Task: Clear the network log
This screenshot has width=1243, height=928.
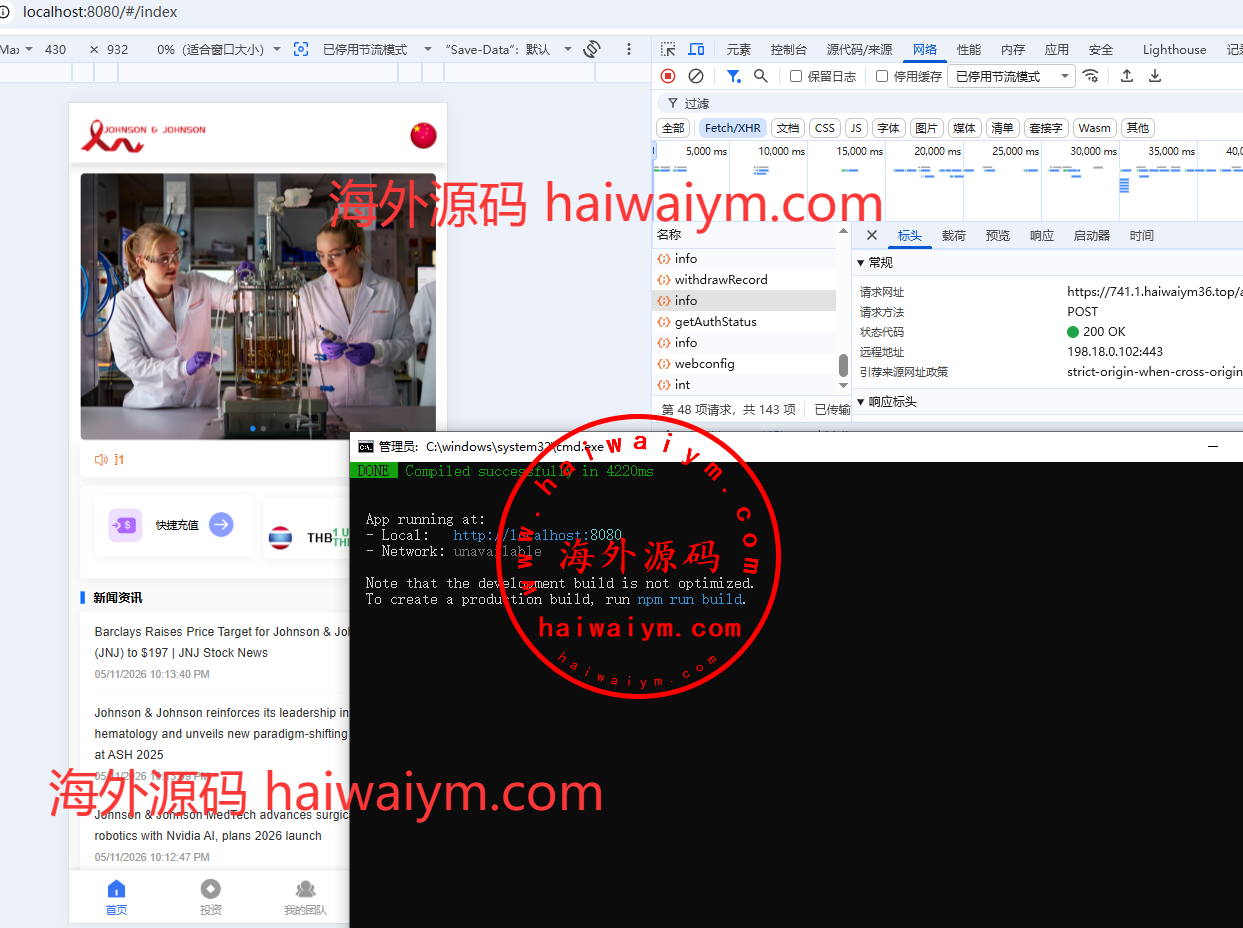Action: (696, 76)
